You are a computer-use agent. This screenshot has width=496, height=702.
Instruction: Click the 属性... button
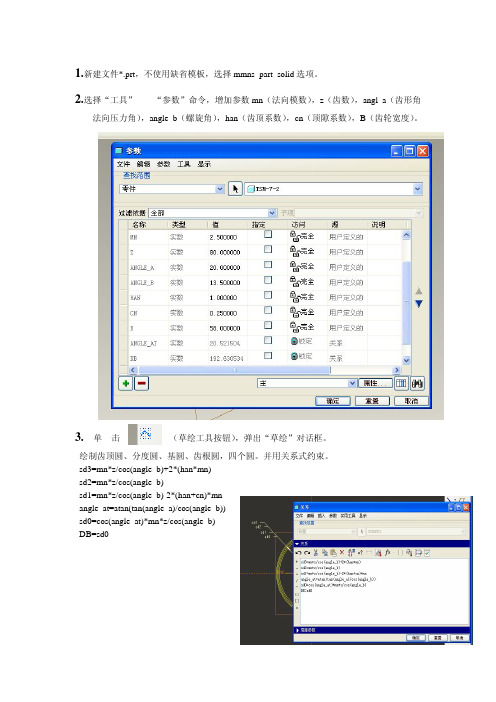pos(376,383)
